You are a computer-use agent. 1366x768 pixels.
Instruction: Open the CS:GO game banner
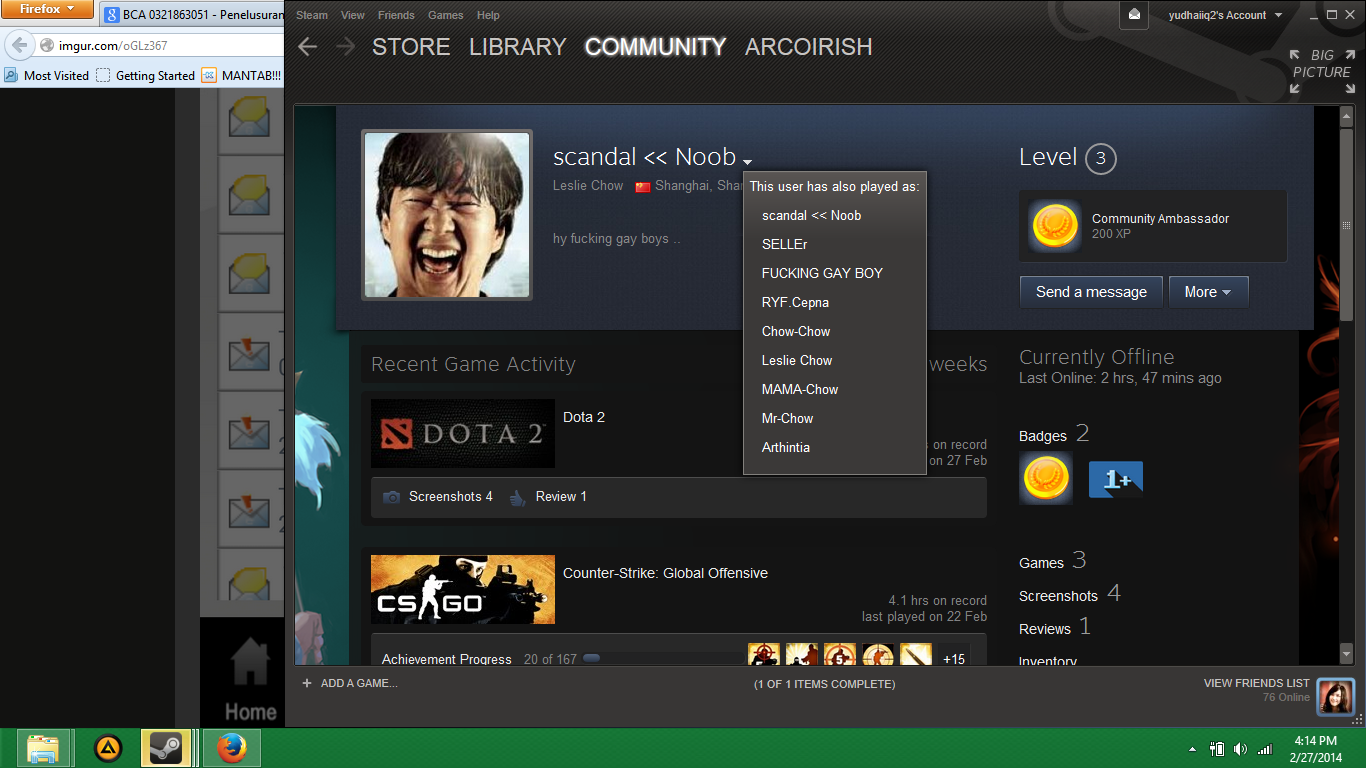click(463, 590)
